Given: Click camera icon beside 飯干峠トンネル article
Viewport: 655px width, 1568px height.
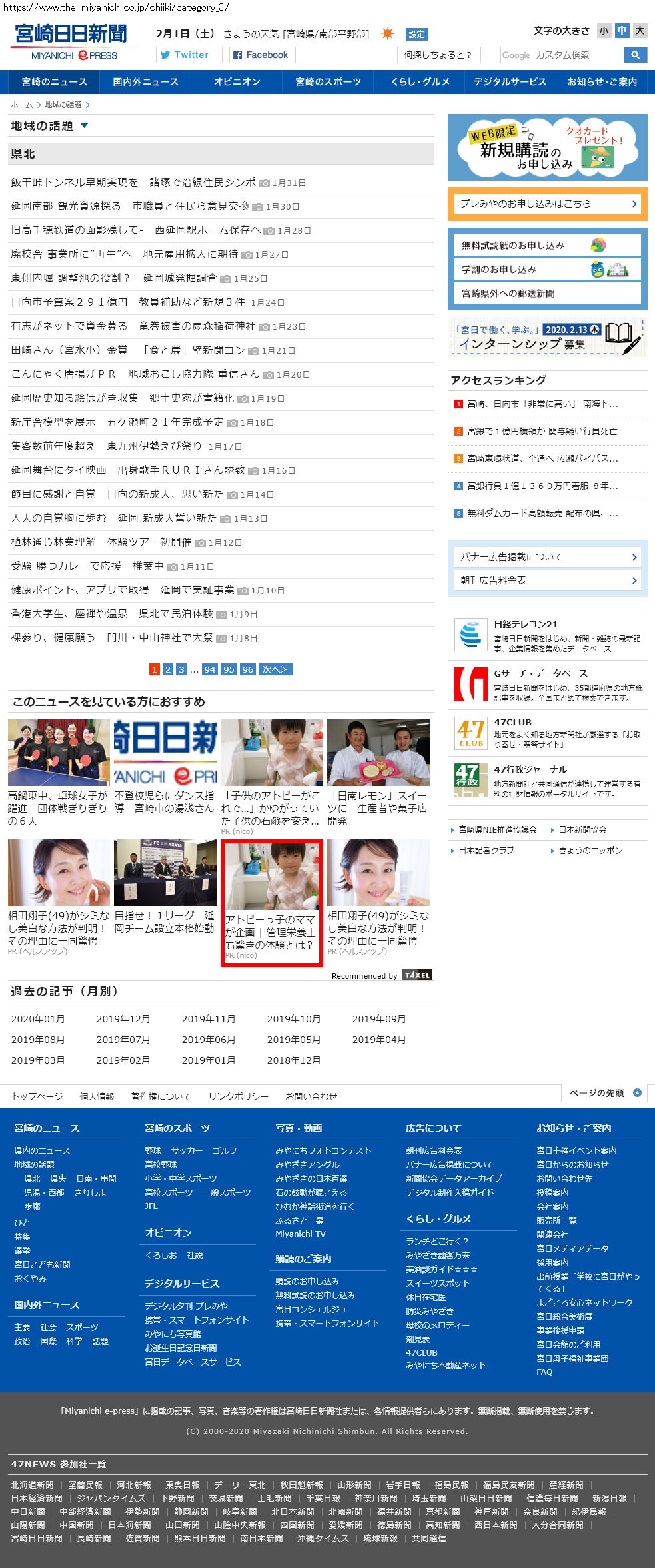Looking at the screenshot, I should tap(265, 183).
